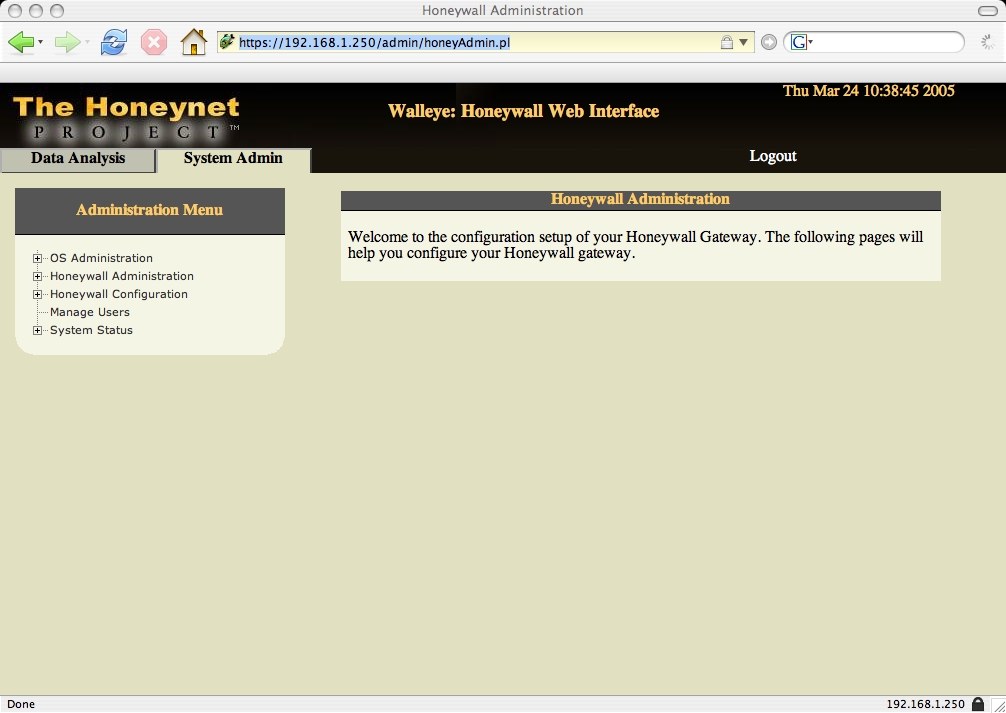The height and width of the screenshot is (713, 1006).
Task: Click inside the Google search box
Action: [887, 42]
